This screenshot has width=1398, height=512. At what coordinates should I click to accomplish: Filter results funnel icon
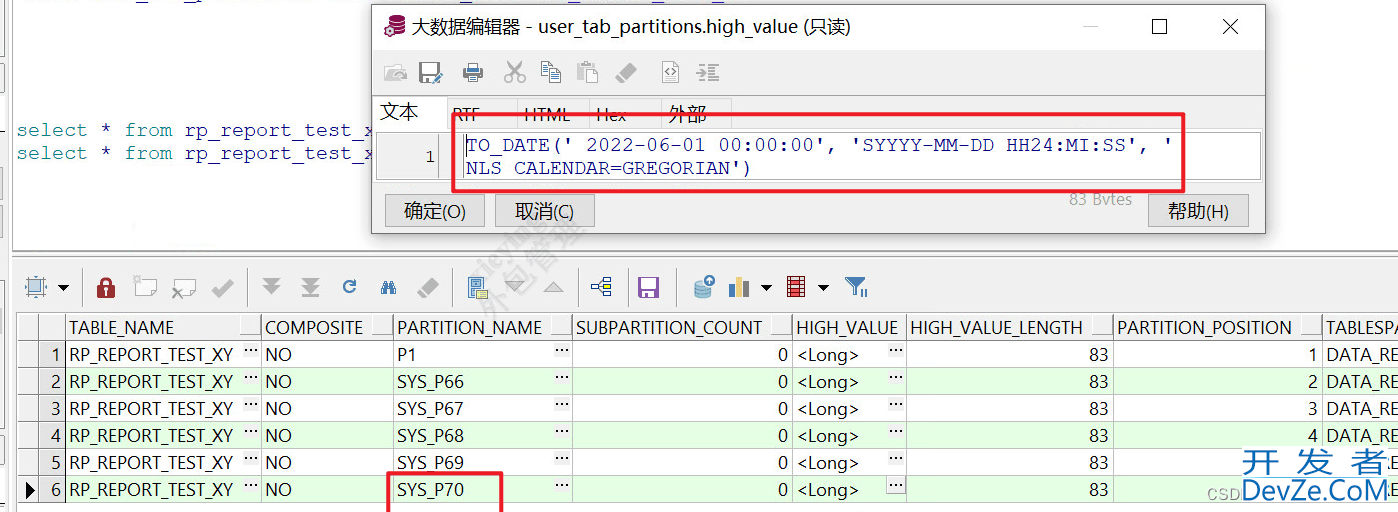(856, 288)
